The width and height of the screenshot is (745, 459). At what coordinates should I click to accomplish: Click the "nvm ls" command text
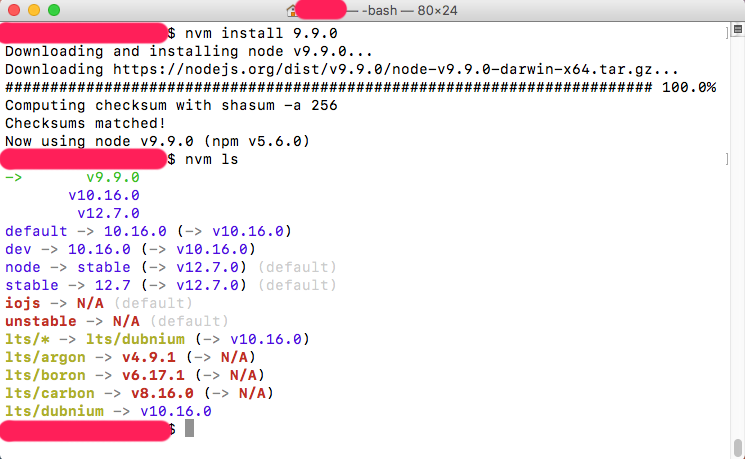[x=211, y=159]
